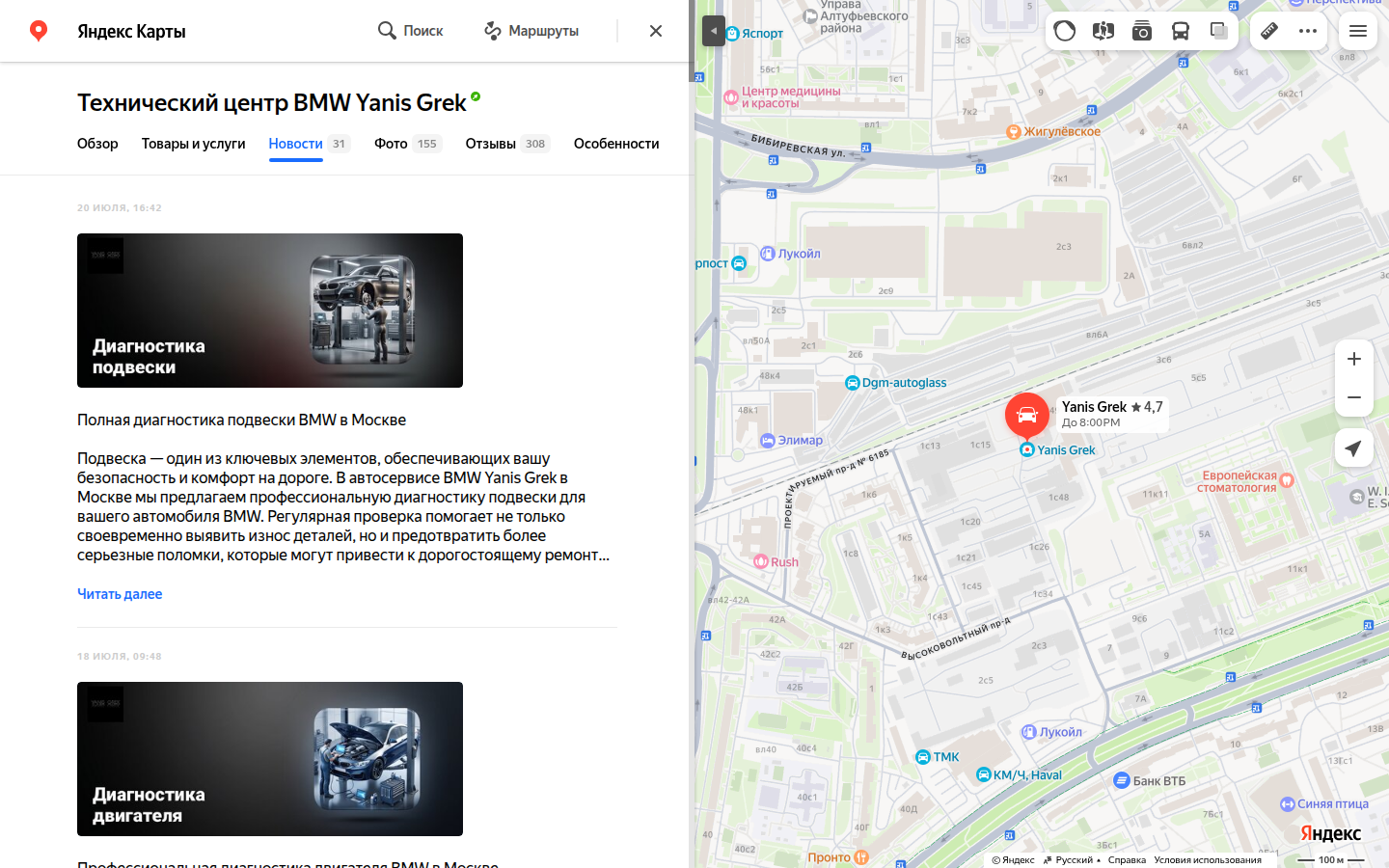The image size is (1389, 868).
Task: Click the Яндекс Карты red pin logo
Action: (39, 31)
